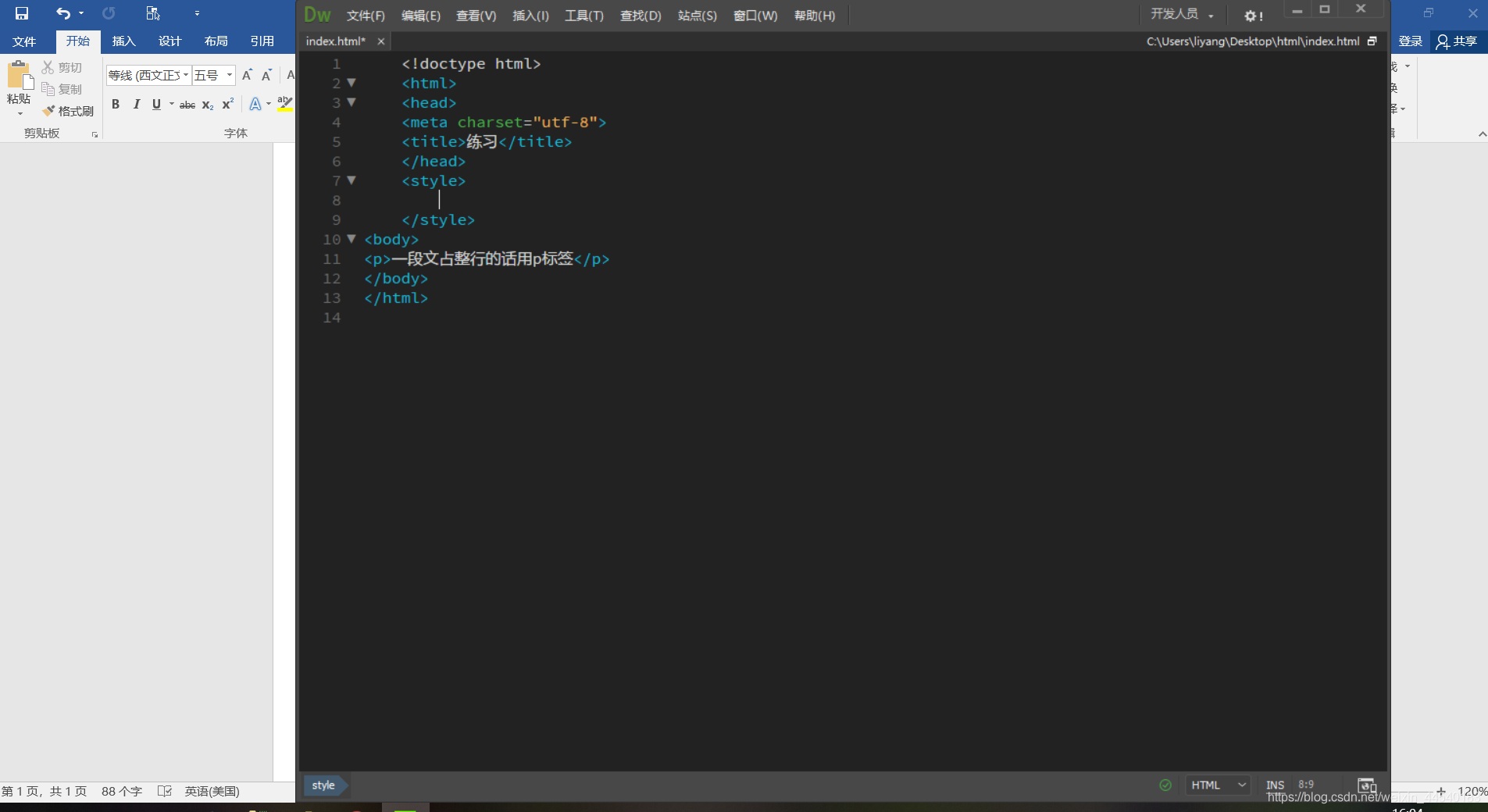Close the index.html tab
This screenshot has width=1488, height=812.
click(x=381, y=41)
